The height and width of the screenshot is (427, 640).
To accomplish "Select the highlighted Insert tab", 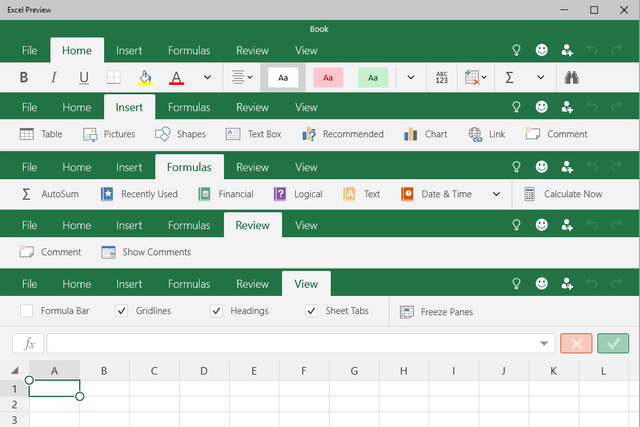I will click(x=129, y=107).
